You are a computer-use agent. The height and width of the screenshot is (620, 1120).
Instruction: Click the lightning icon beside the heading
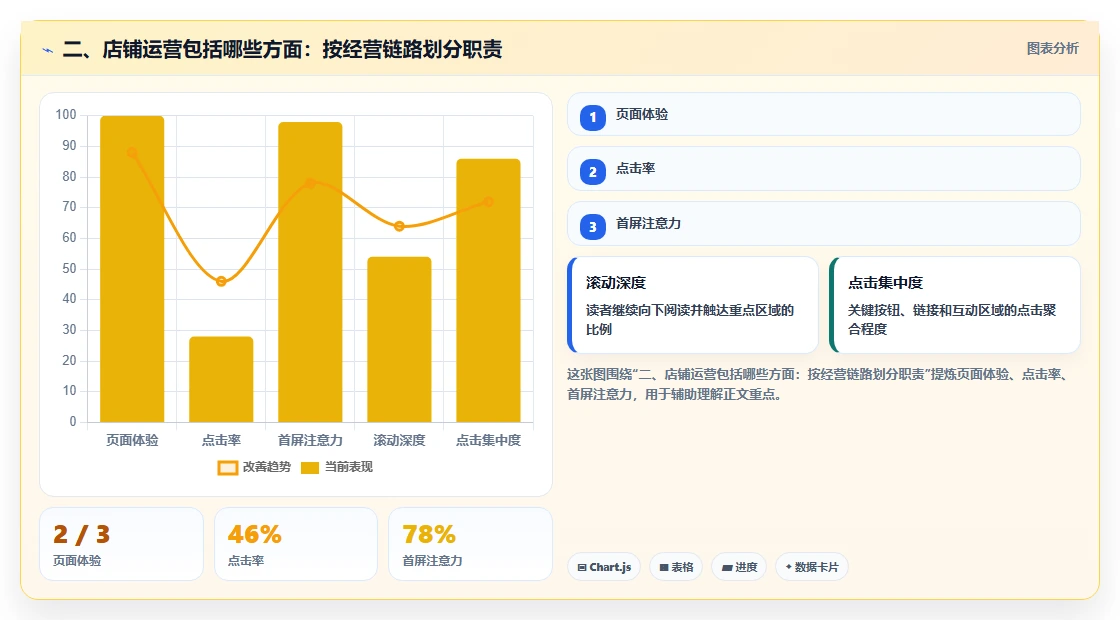coord(48,50)
